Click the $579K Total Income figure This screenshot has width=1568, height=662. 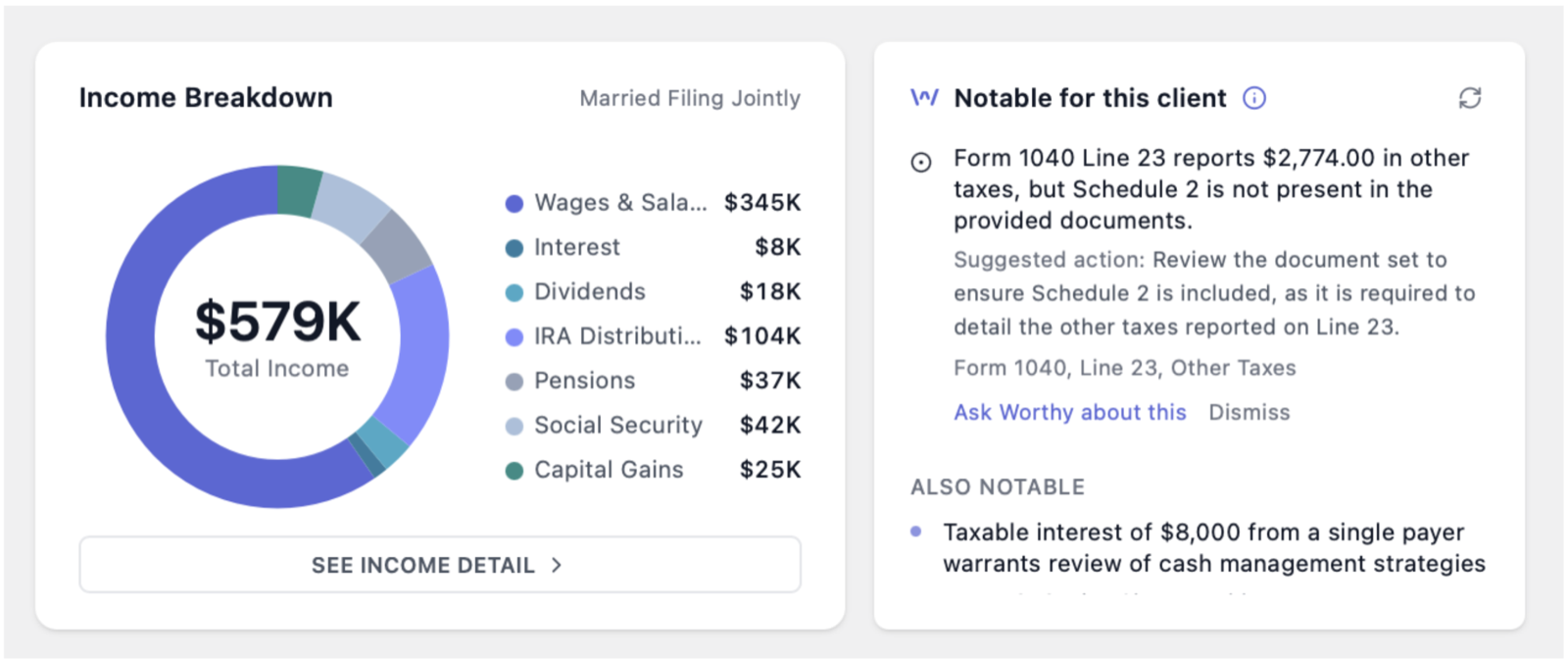tap(278, 322)
